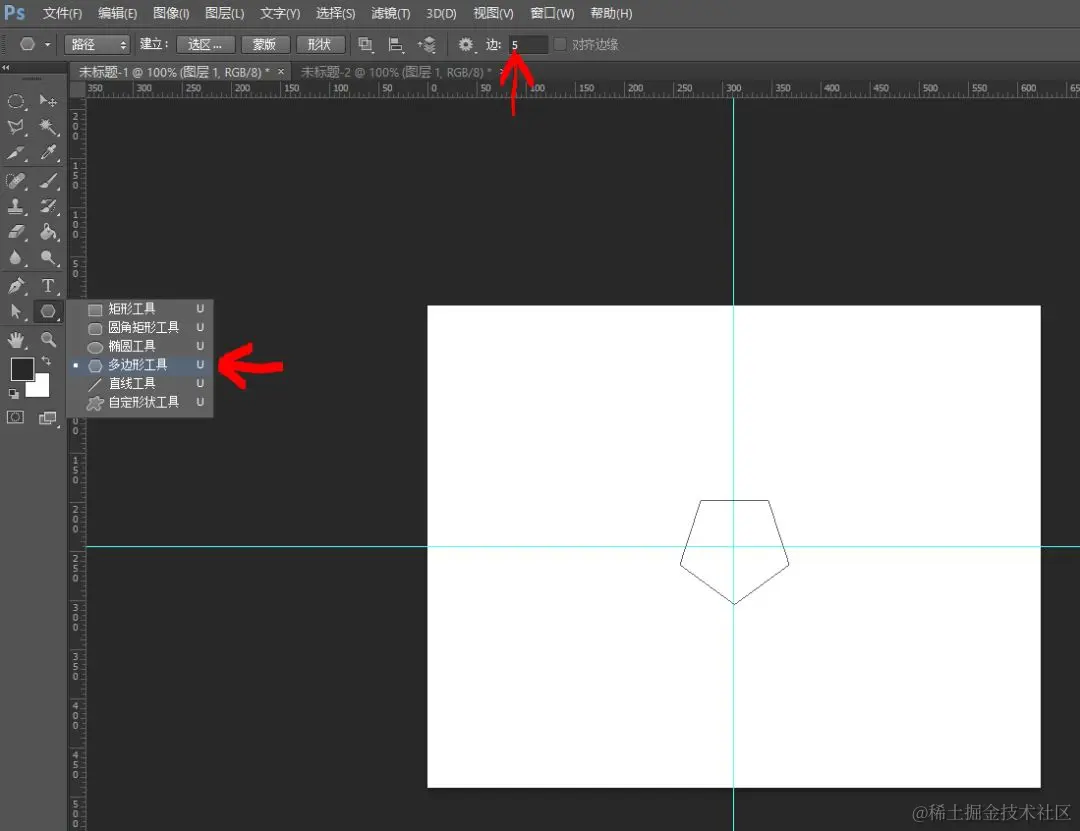Open path operations options

365,45
